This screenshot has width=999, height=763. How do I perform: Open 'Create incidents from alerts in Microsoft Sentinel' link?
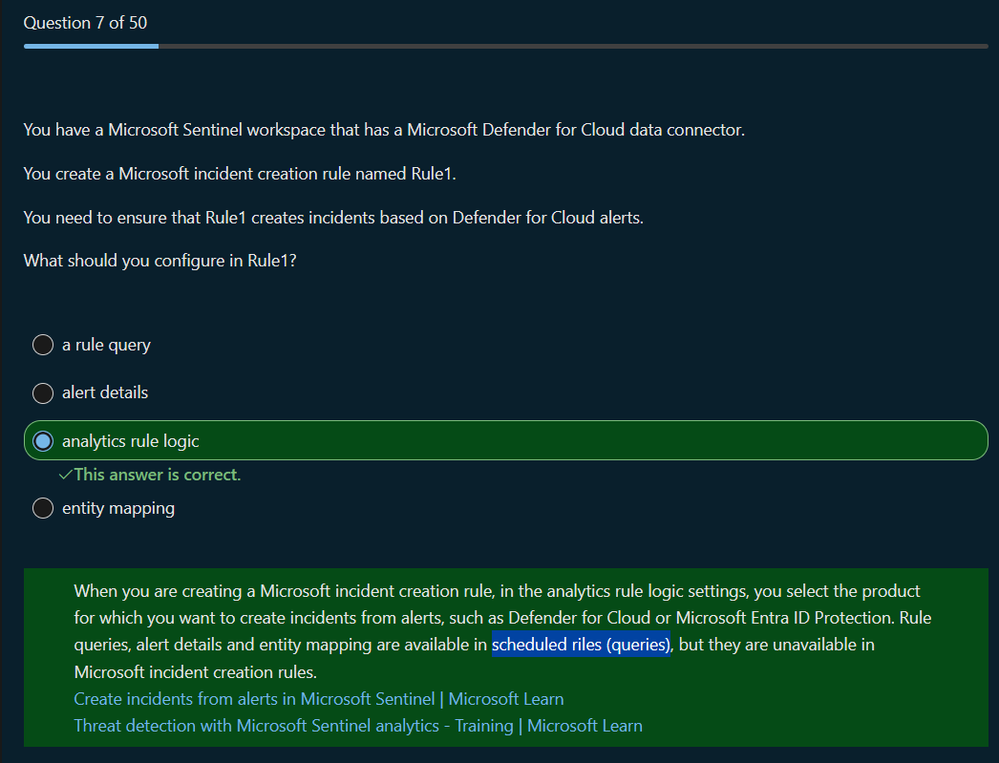click(x=318, y=699)
